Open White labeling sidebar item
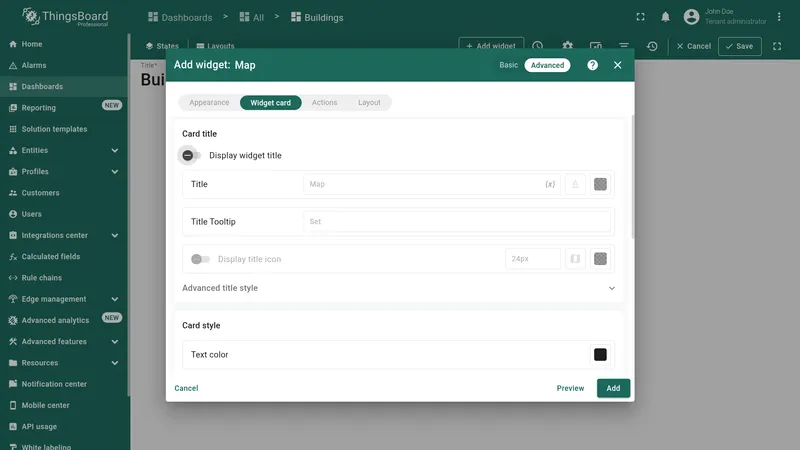The image size is (800, 450). (40, 446)
